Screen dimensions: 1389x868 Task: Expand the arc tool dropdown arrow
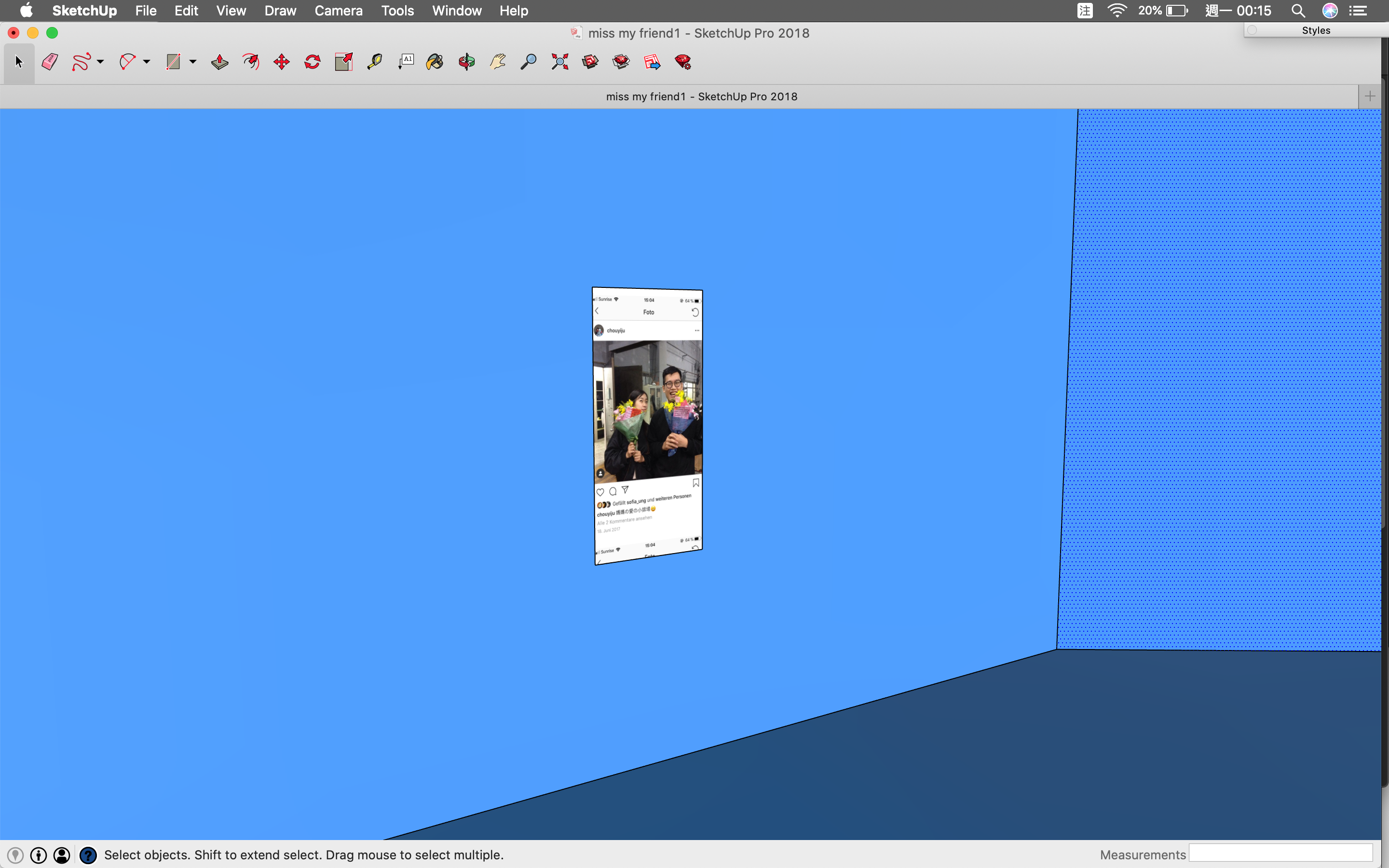pos(147,62)
